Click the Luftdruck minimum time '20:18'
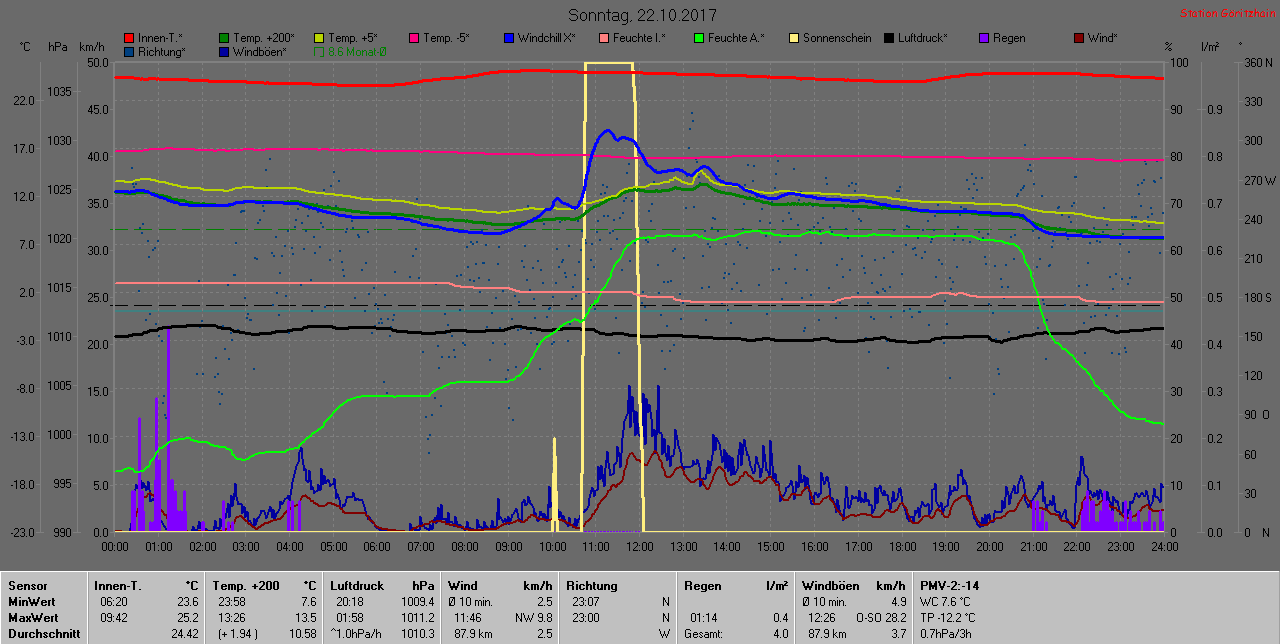1280x644 pixels. pyautogui.click(x=351, y=600)
